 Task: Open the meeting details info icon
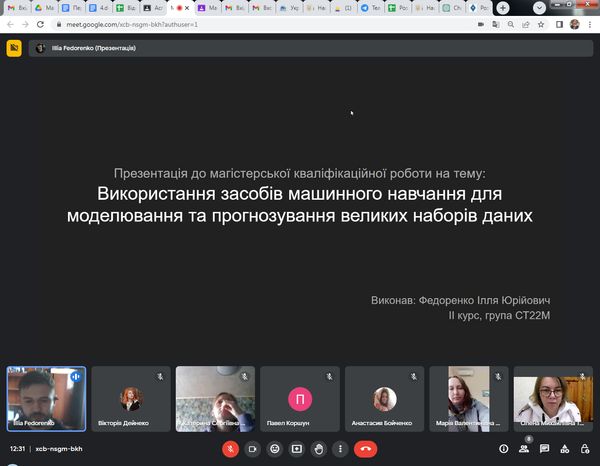503,449
